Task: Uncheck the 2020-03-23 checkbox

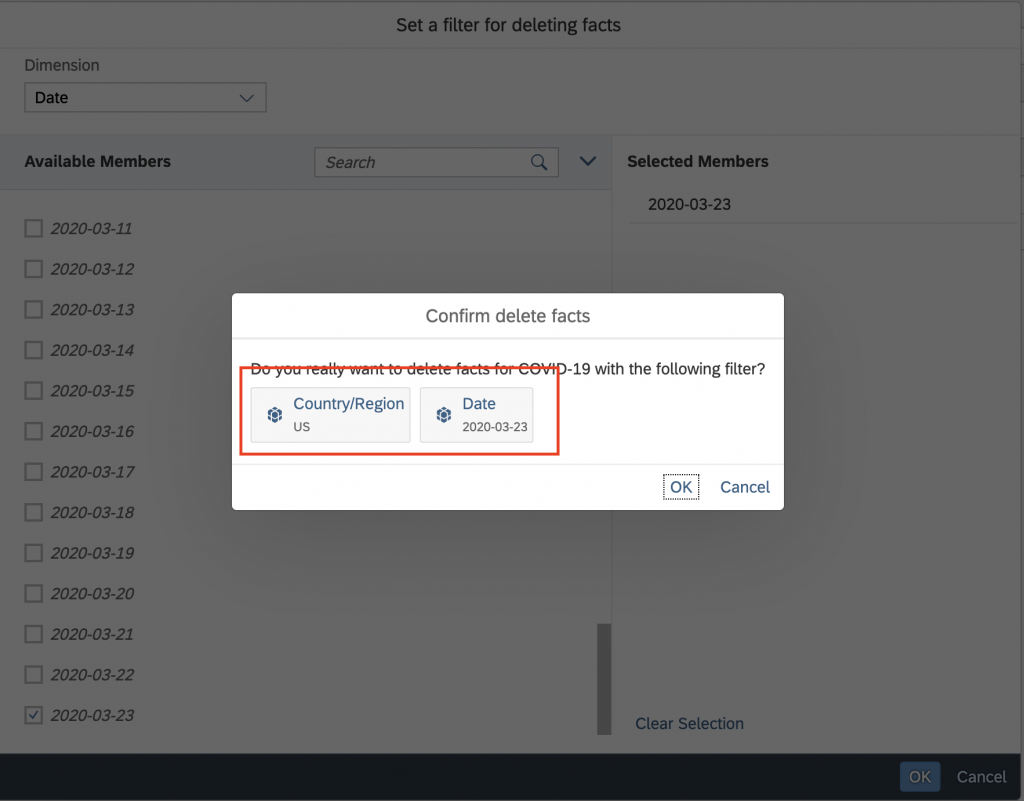Action: coord(33,715)
